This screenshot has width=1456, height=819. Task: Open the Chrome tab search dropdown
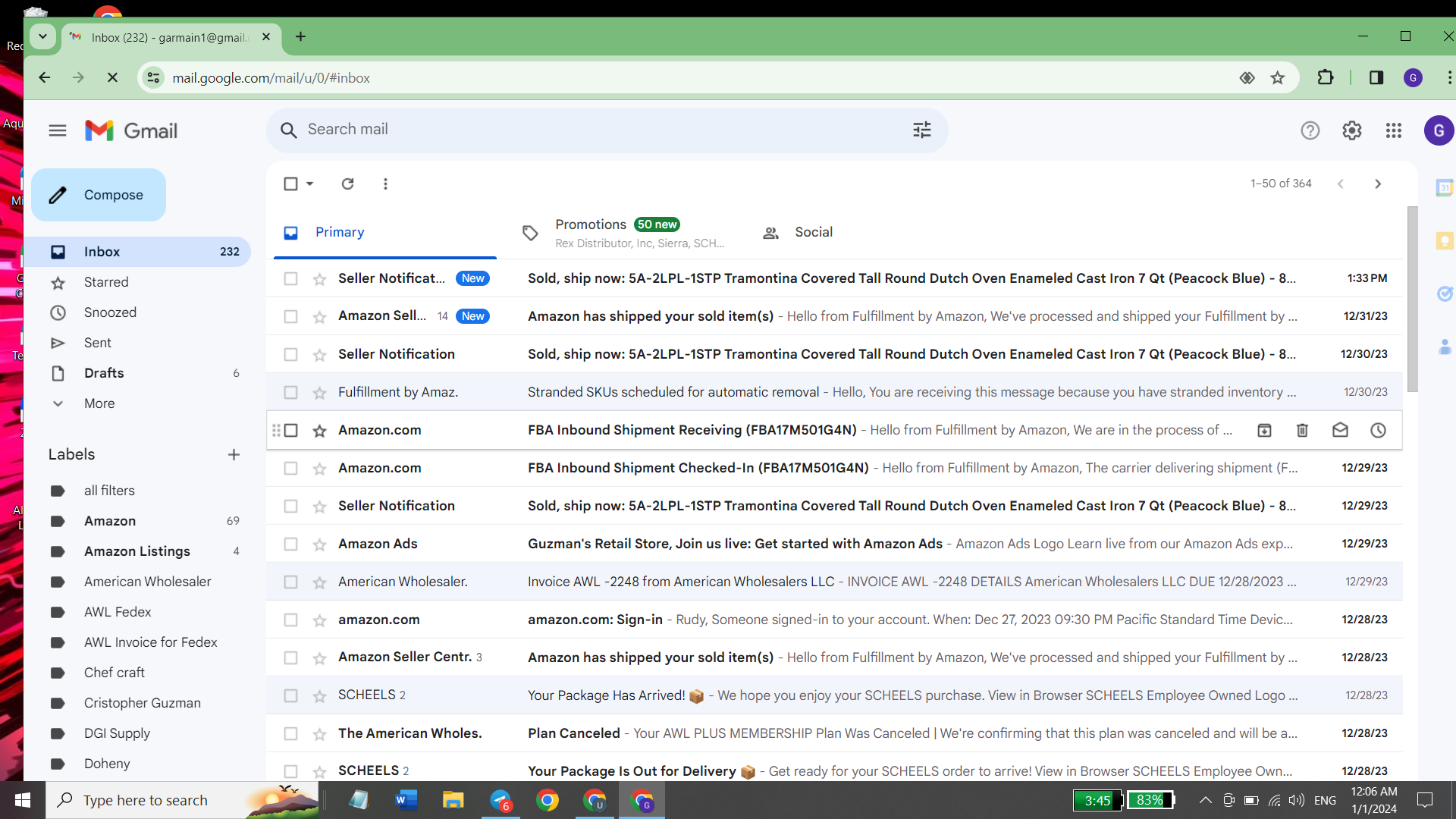coord(42,36)
